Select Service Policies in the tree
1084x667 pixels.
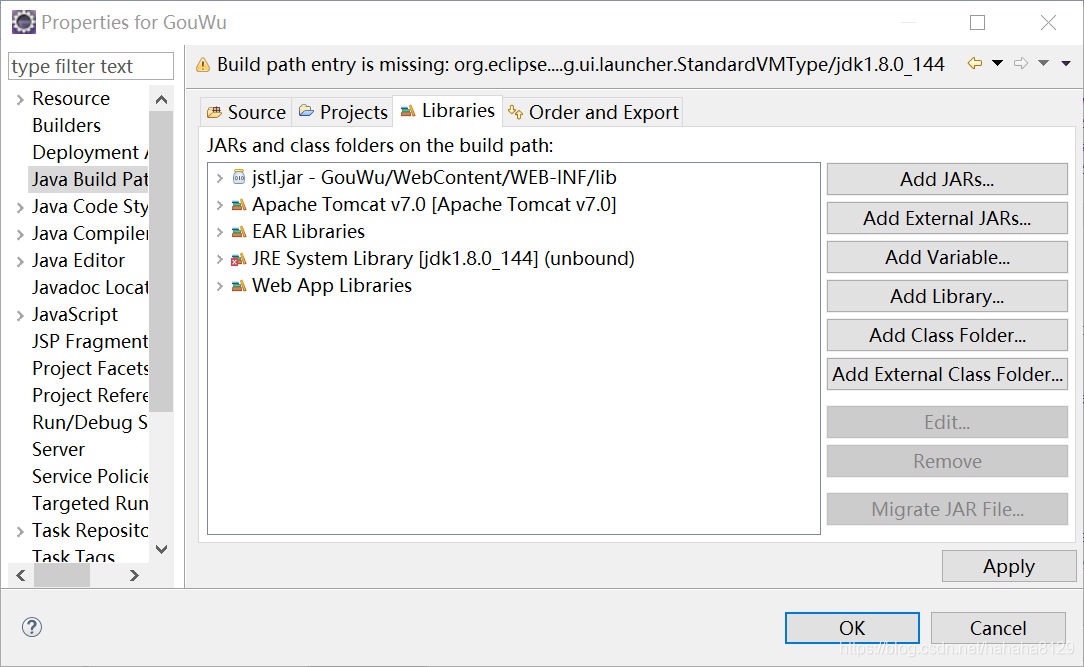[90, 476]
